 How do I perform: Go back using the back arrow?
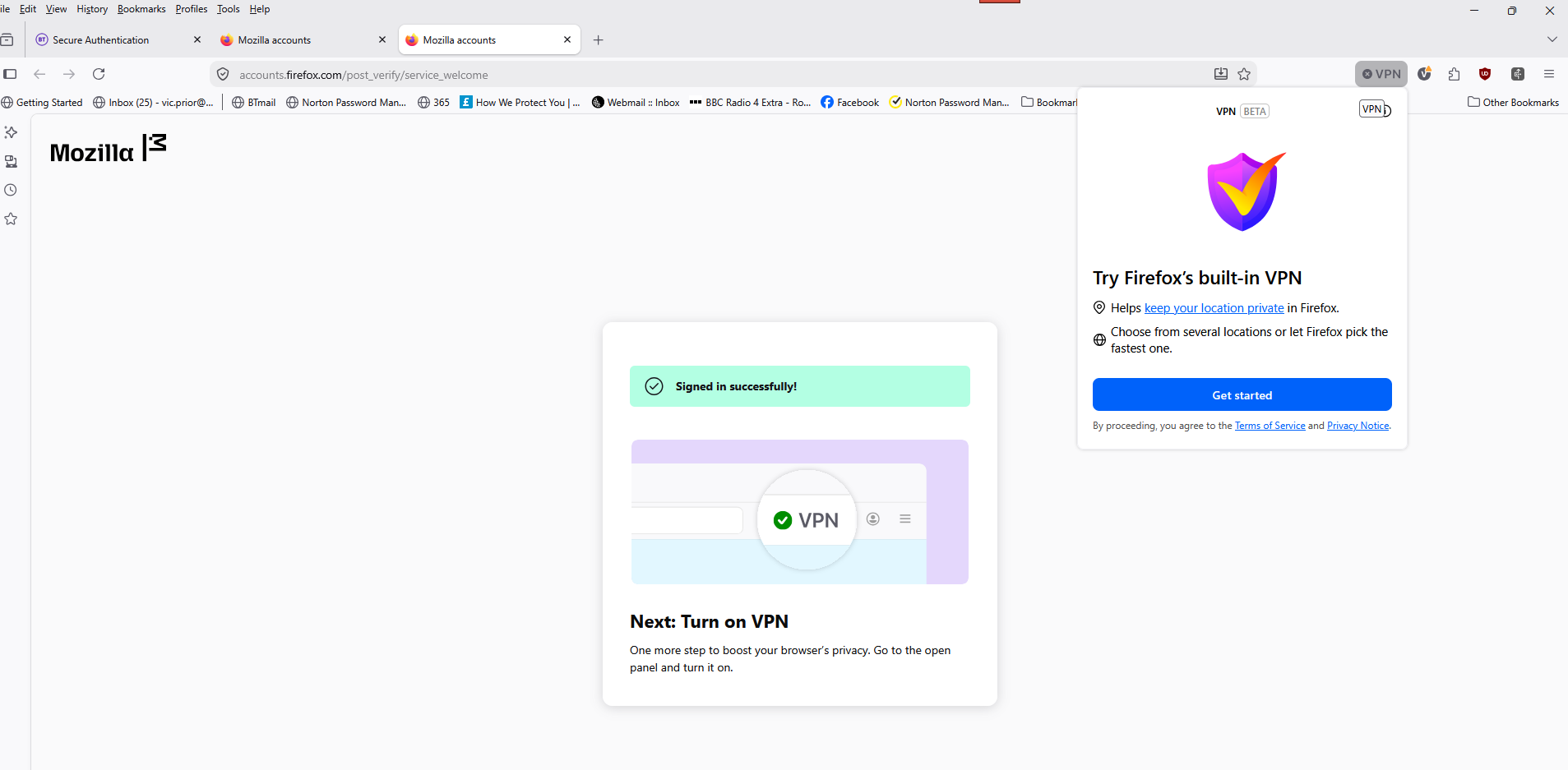point(39,74)
